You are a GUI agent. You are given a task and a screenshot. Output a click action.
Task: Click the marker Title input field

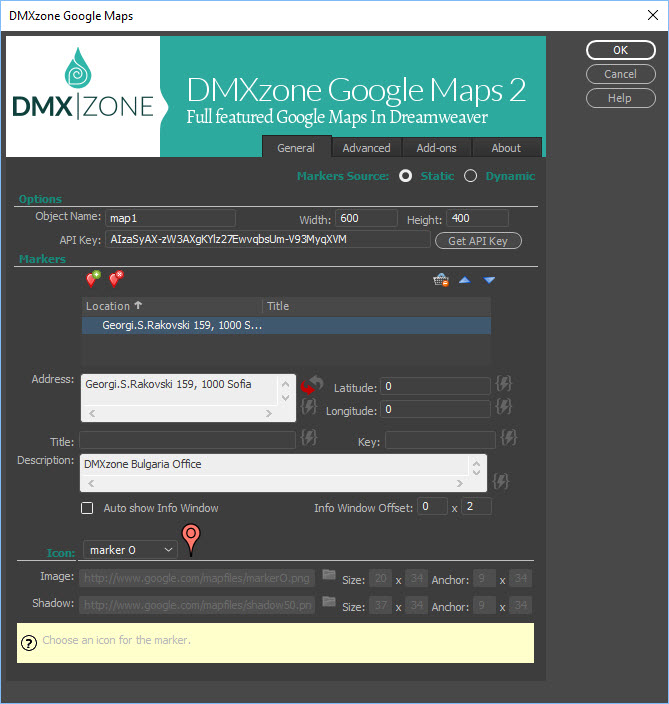pyautogui.click(x=187, y=440)
